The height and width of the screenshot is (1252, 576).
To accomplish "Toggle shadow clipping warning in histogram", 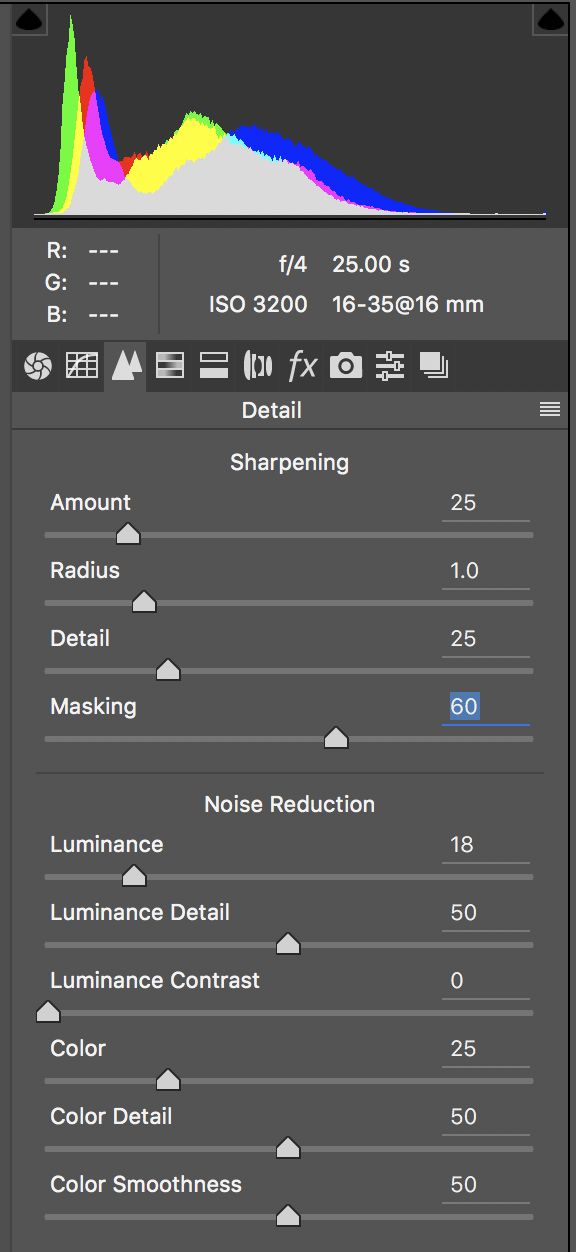I will (29, 20).
